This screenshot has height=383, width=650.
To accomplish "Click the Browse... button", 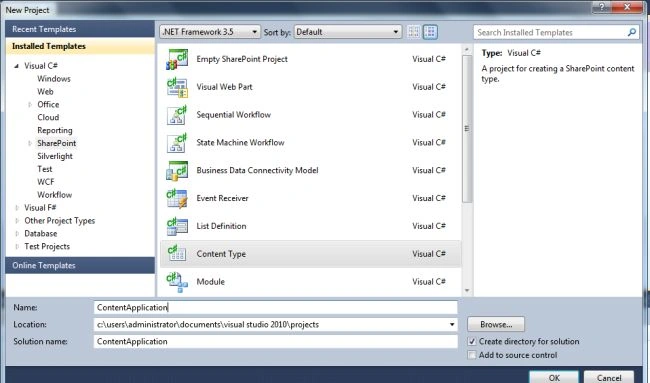I will click(x=496, y=325).
